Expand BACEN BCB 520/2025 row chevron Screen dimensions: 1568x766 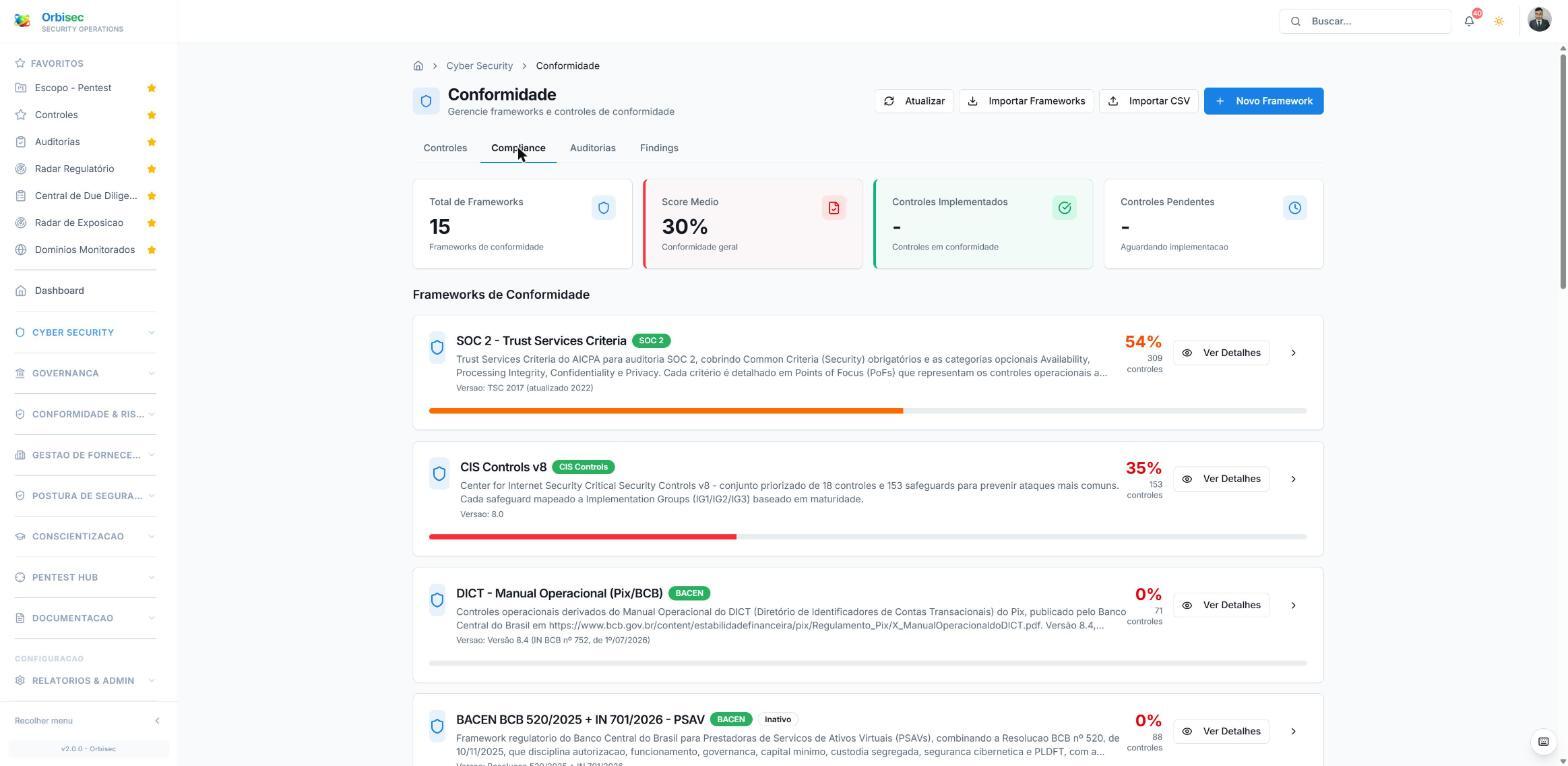[1293, 731]
